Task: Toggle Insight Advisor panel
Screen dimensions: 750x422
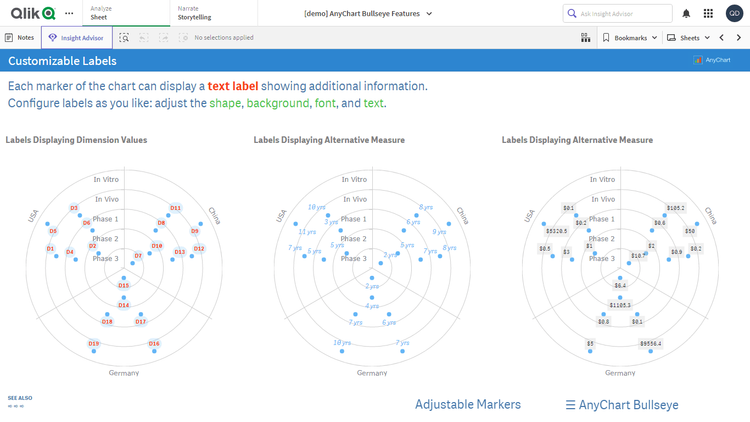Action: tap(76, 38)
